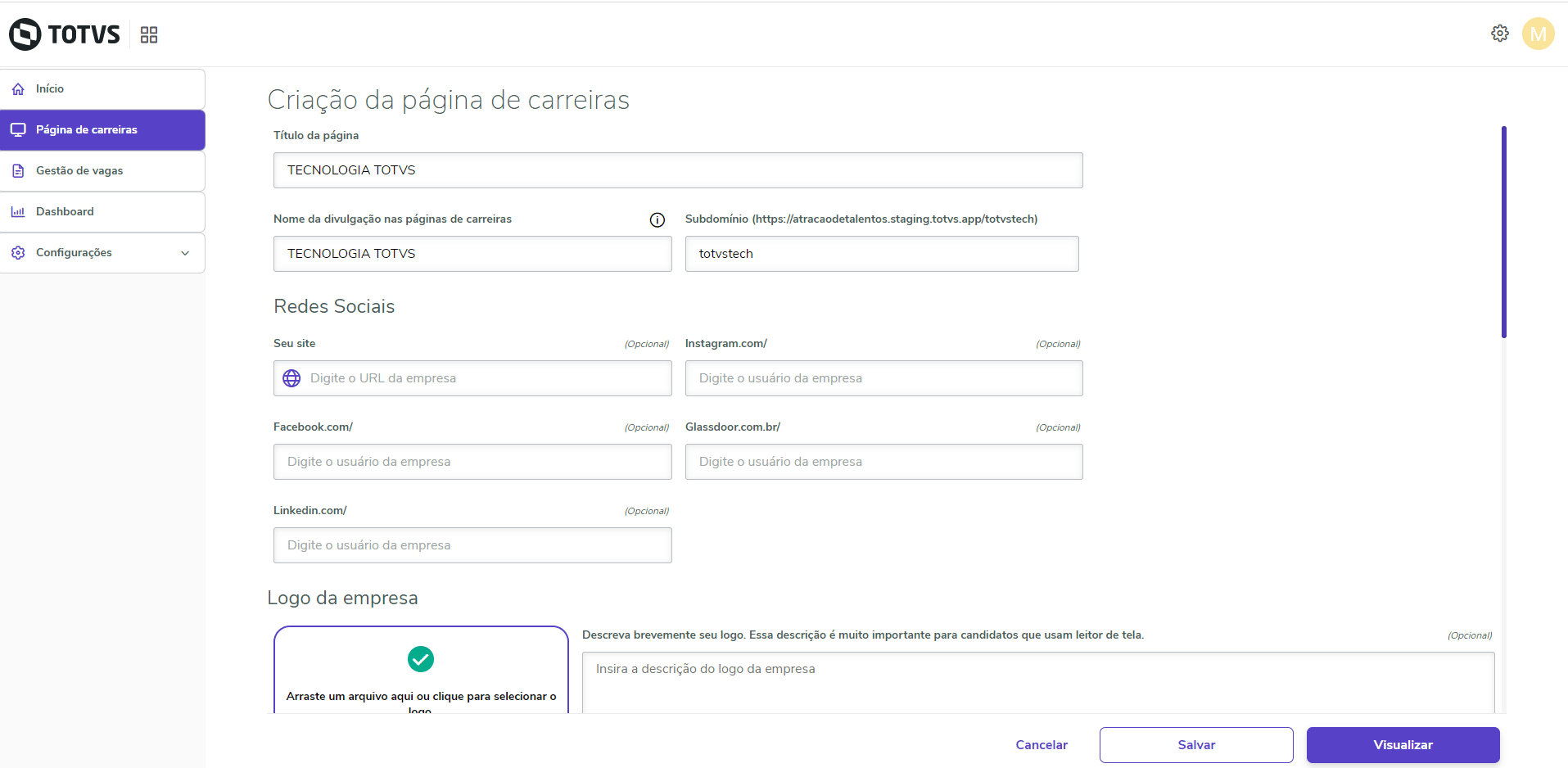Click the Descreva brevemente seu logo label

click(x=863, y=635)
